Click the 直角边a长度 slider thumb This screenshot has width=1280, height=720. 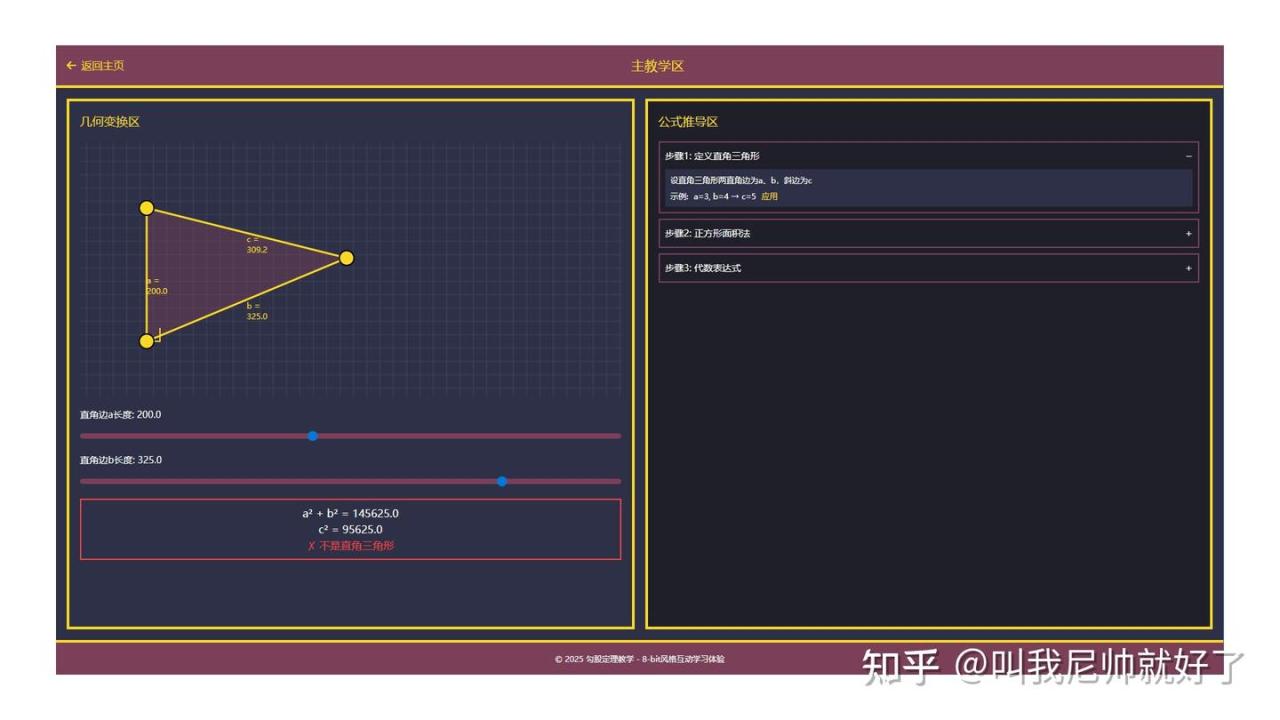coord(313,436)
